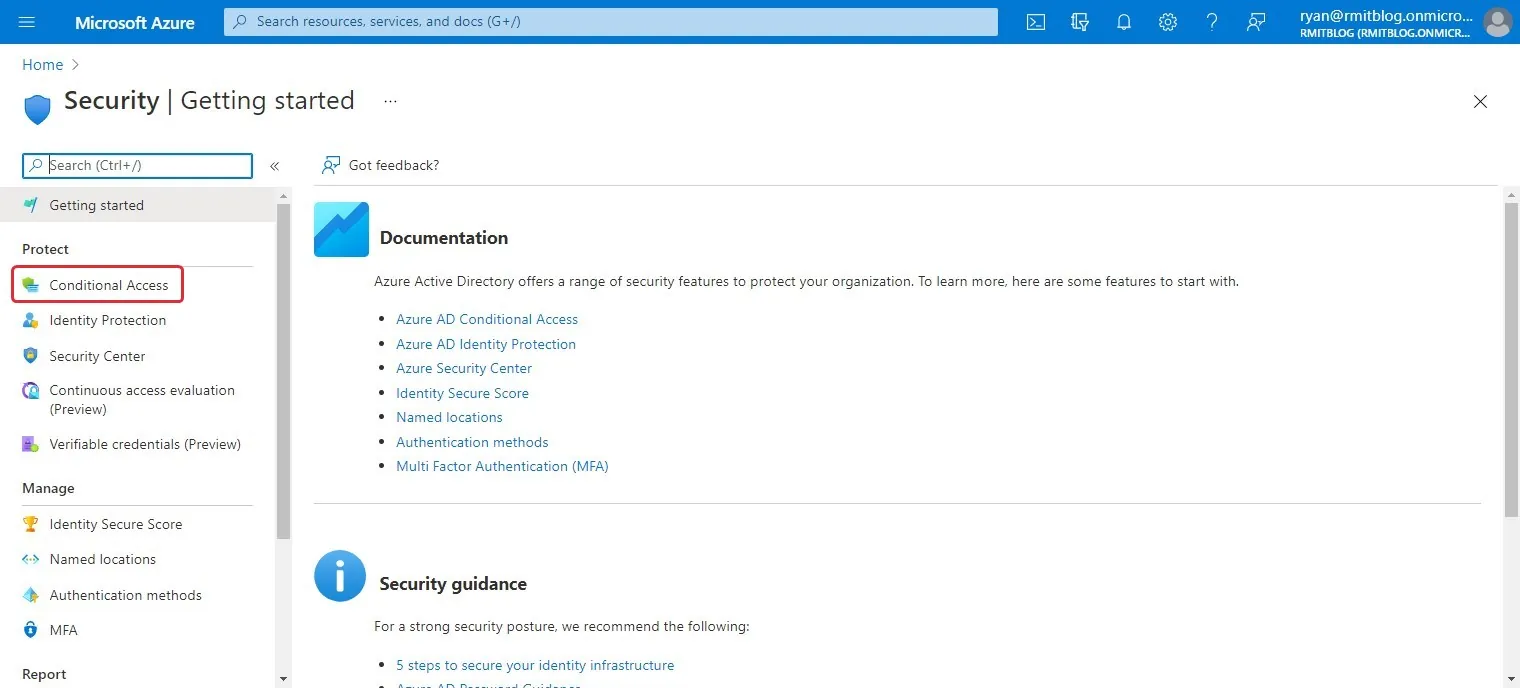1520x688 pixels.
Task: Launch Cloud Shell from the top bar
Action: [x=1036, y=22]
